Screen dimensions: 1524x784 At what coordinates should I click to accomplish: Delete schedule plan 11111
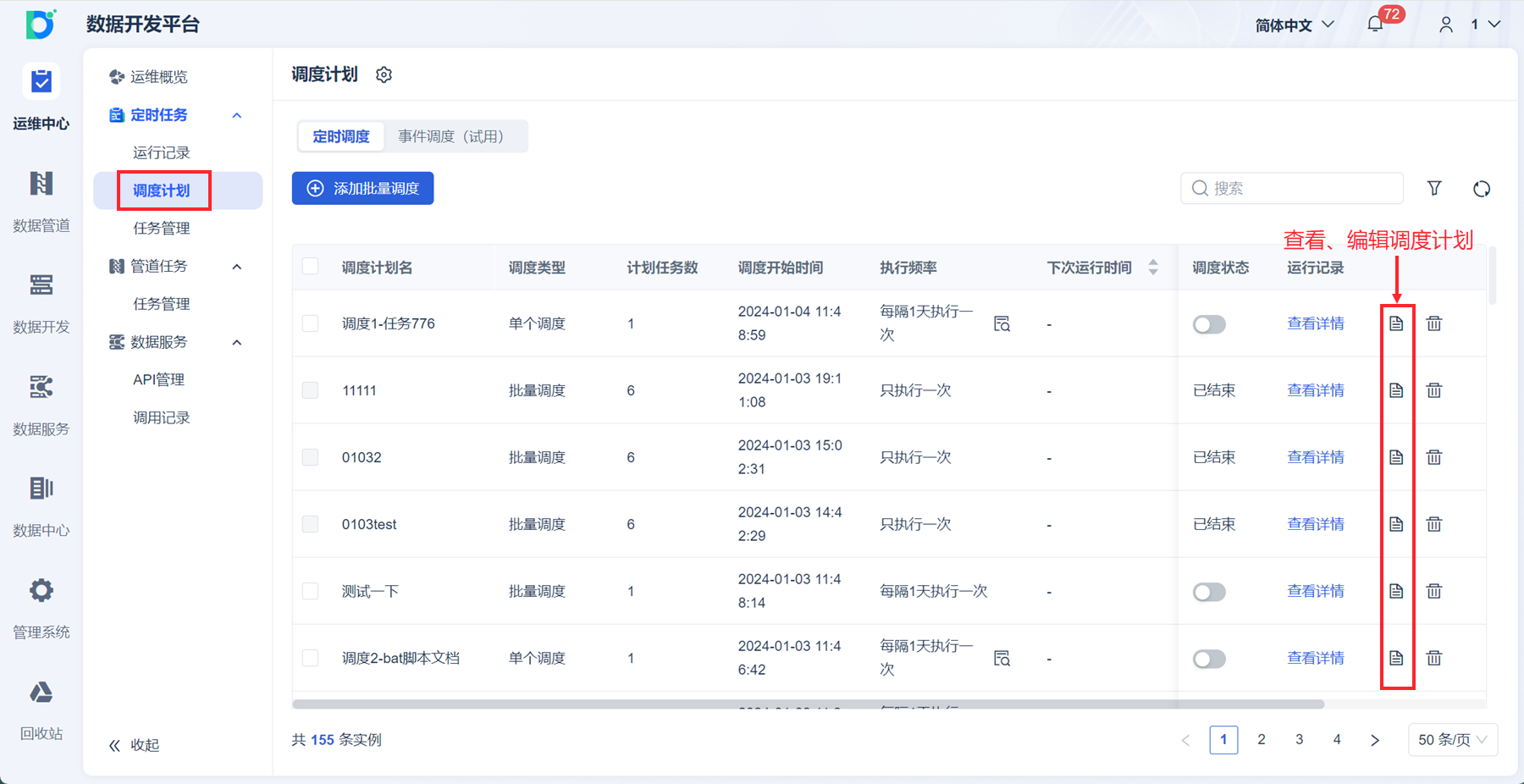1434,390
